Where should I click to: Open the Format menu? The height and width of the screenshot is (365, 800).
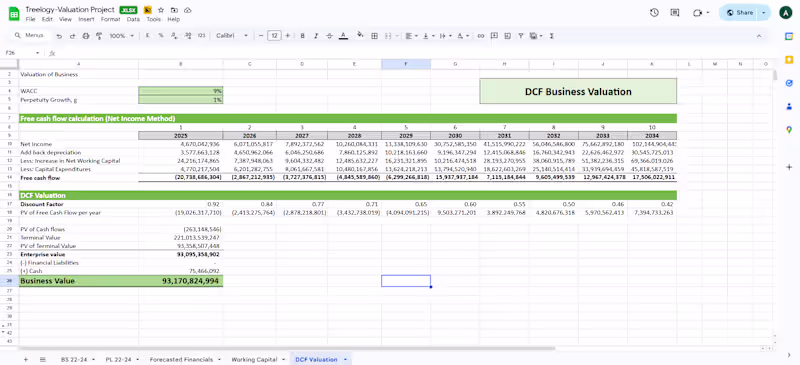point(111,19)
